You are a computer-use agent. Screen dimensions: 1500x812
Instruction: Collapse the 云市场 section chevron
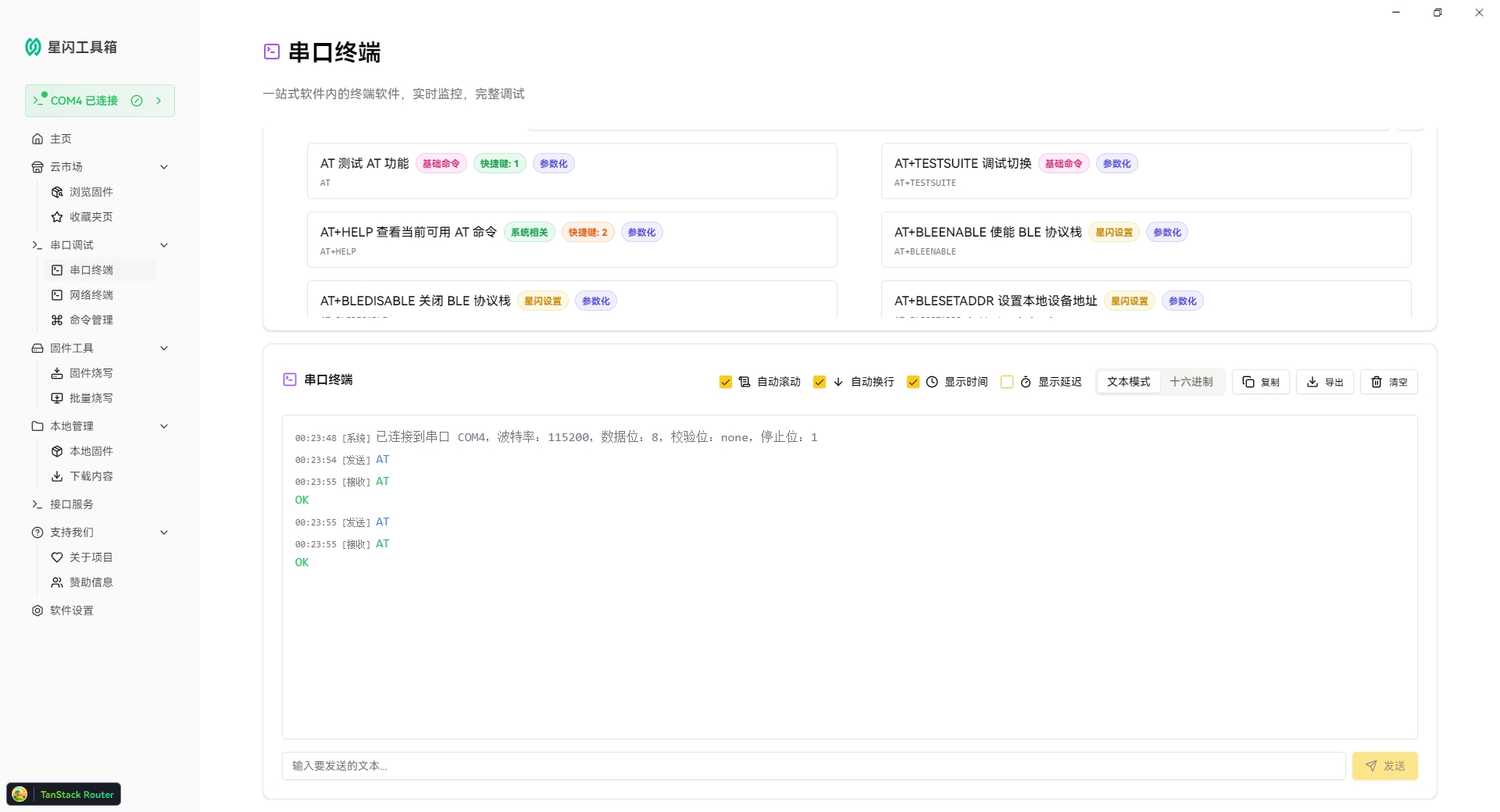[x=164, y=167]
